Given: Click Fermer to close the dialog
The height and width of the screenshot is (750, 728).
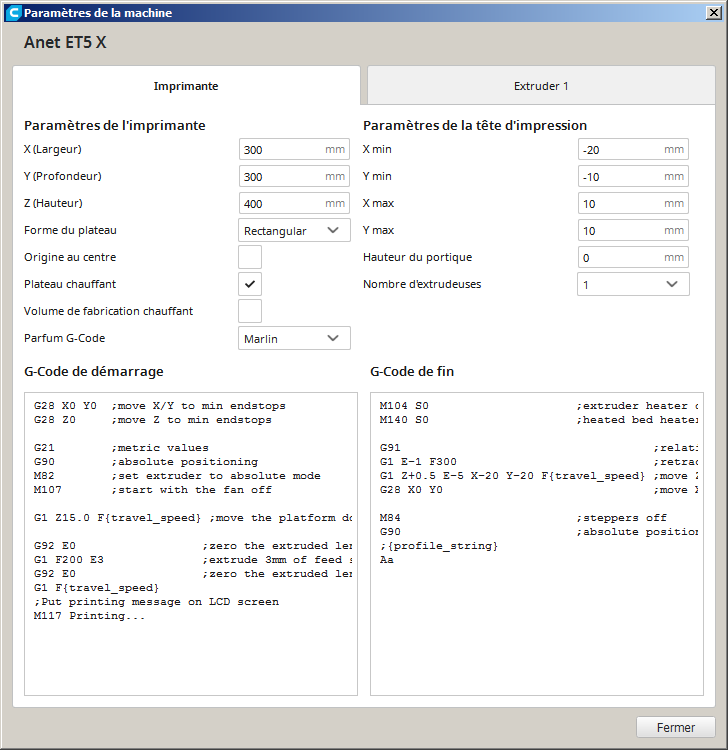Looking at the screenshot, I should 676,727.
